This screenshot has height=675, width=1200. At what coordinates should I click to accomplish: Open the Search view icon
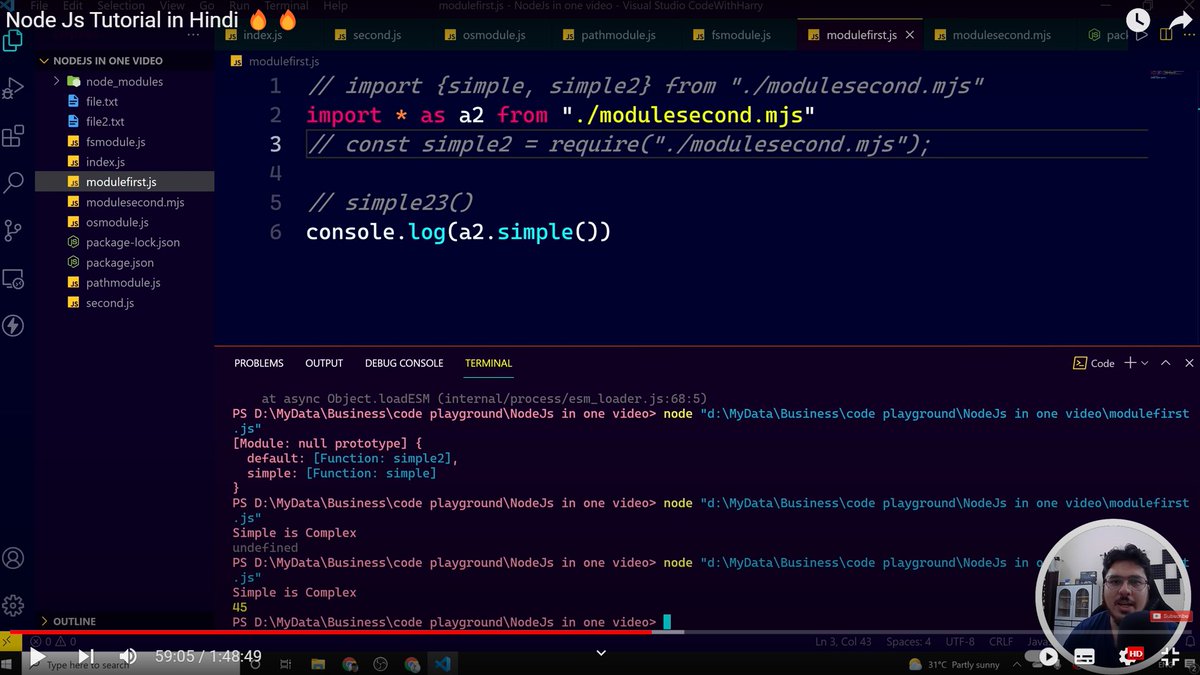coord(13,182)
